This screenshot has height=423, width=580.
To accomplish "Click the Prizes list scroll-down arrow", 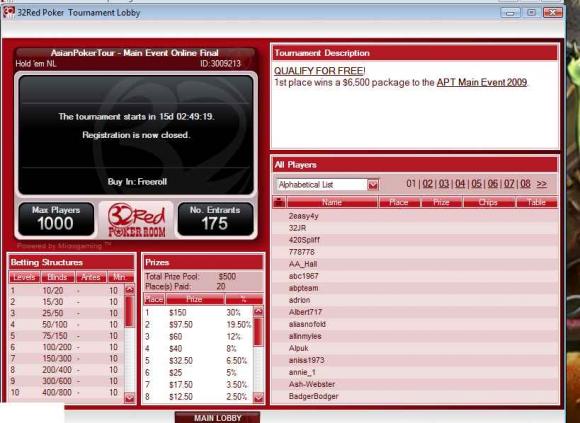I will 258,398.
